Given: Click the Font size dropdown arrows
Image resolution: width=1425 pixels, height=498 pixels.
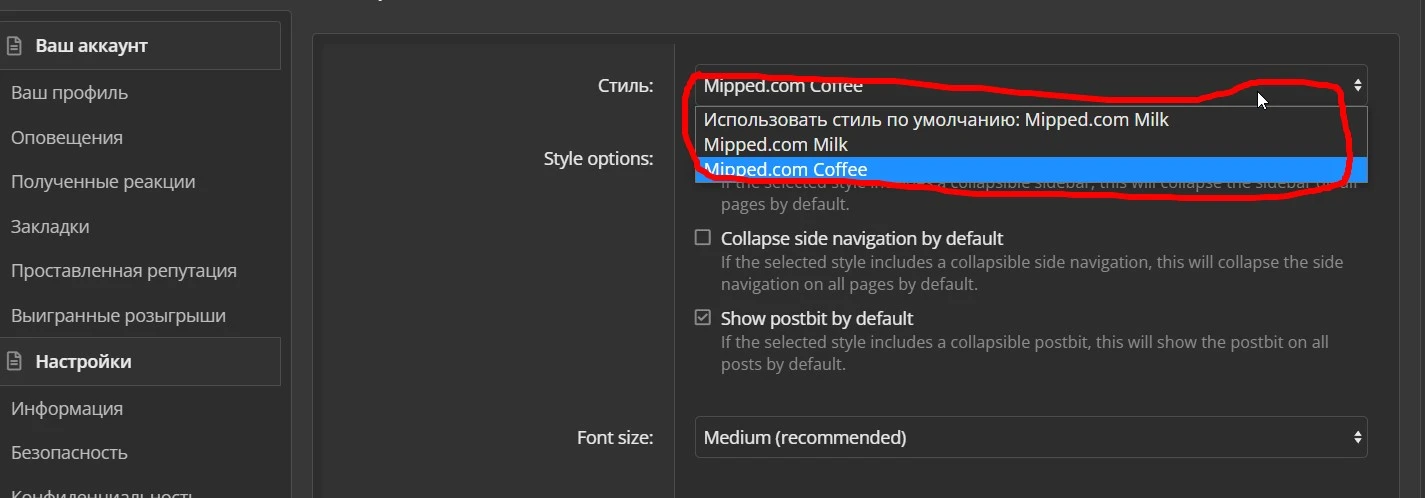Looking at the screenshot, I should click(x=1357, y=437).
